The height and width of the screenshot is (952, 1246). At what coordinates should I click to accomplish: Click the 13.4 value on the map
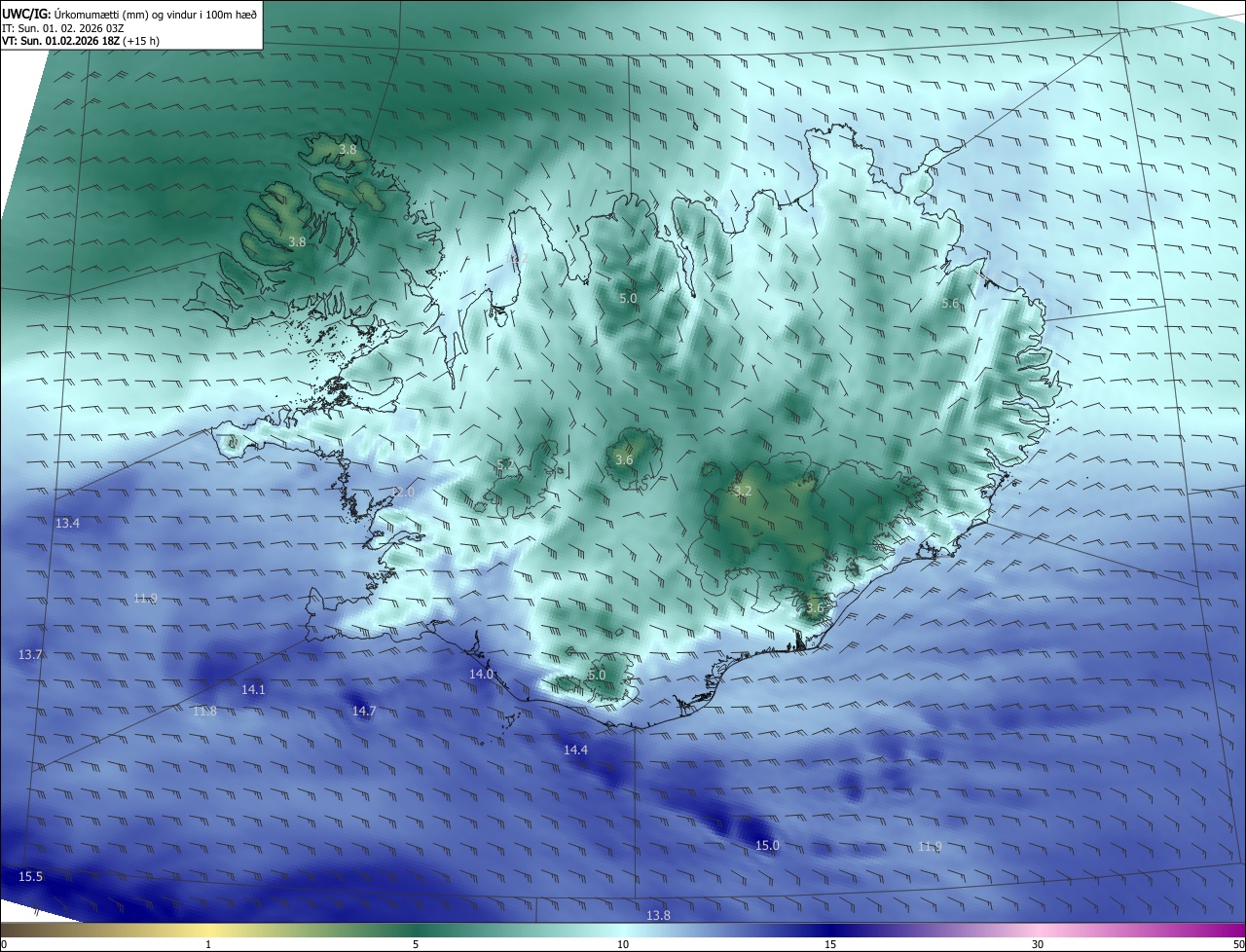(67, 524)
